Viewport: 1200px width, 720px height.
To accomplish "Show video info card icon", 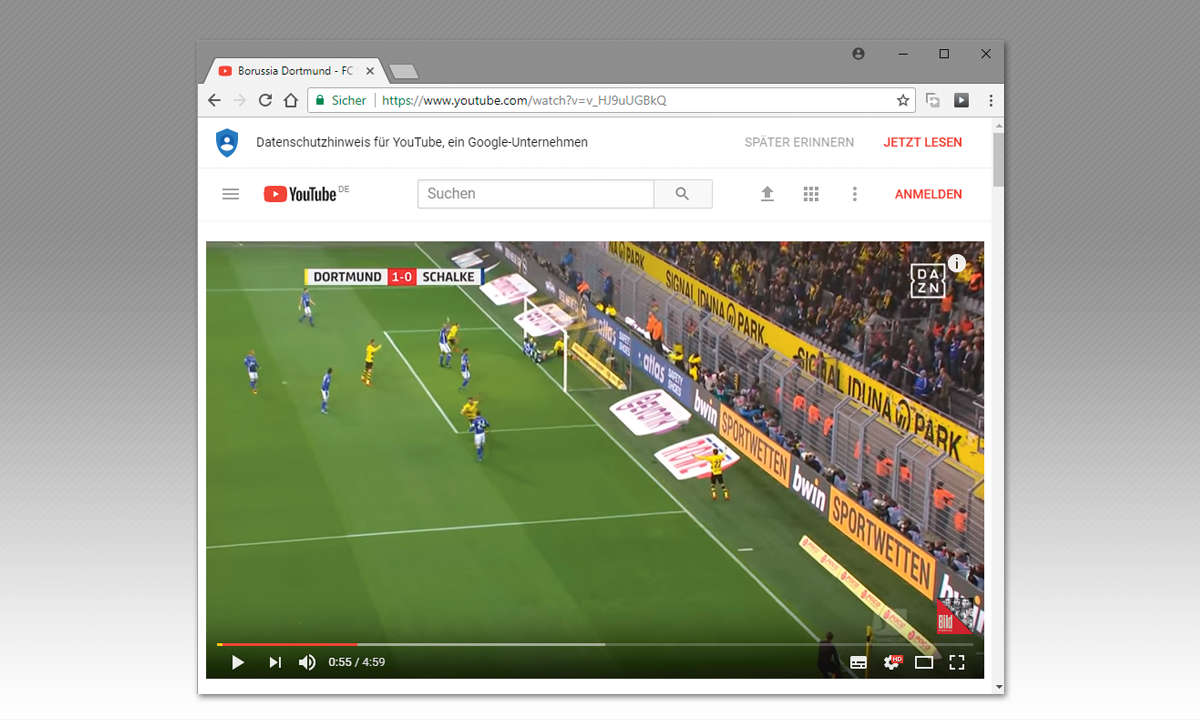I will pos(957,263).
